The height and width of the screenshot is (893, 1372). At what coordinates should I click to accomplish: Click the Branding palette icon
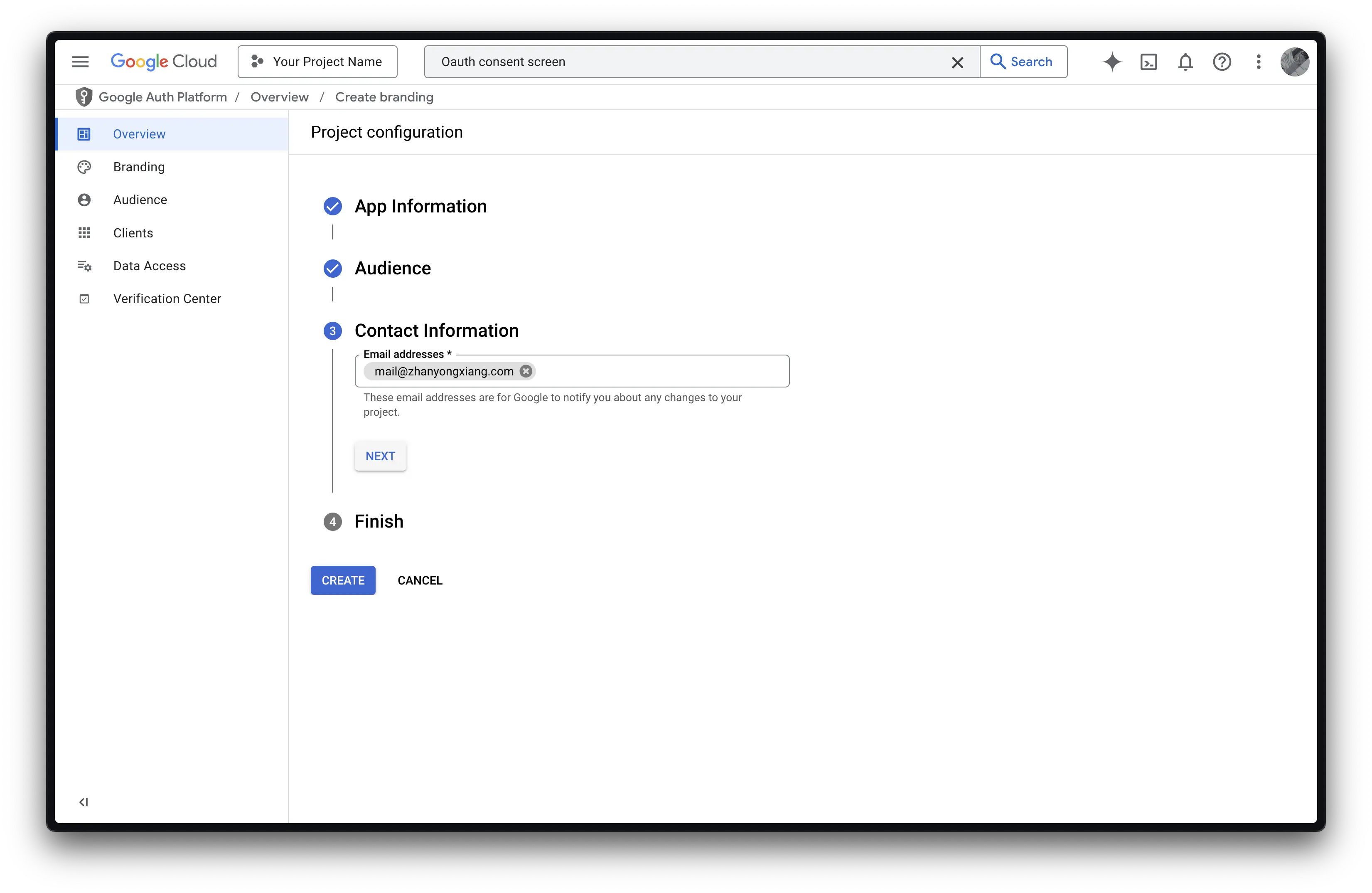[x=84, y=167]
